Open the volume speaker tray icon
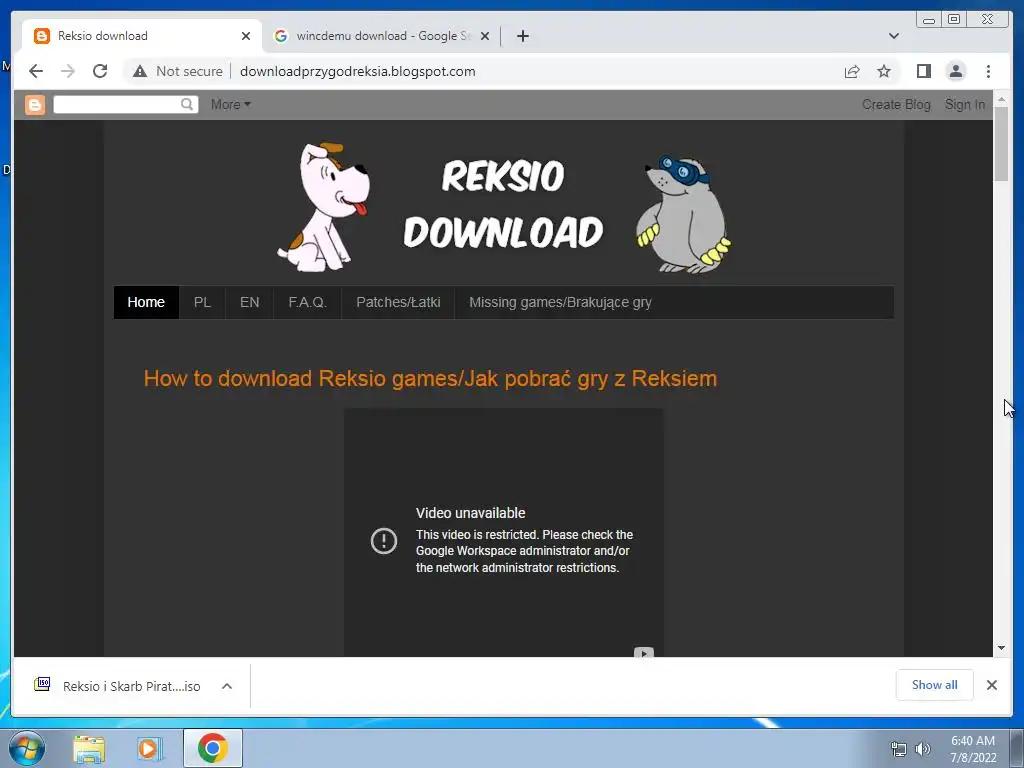The width and height of the screenshot is (1024, 768). tap(923, 750)
